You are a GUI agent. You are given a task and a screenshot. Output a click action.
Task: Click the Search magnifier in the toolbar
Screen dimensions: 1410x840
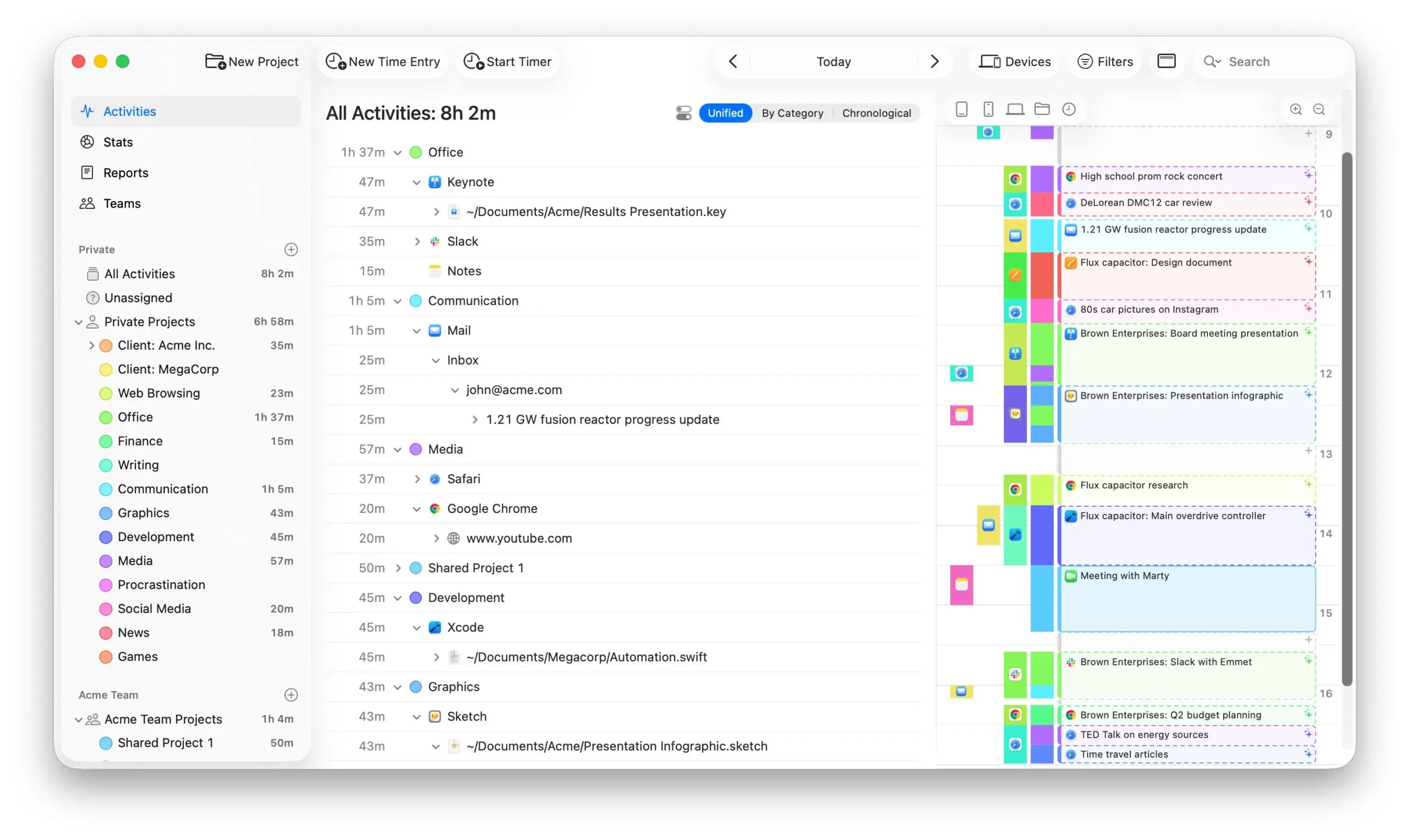pos(1211,61)
